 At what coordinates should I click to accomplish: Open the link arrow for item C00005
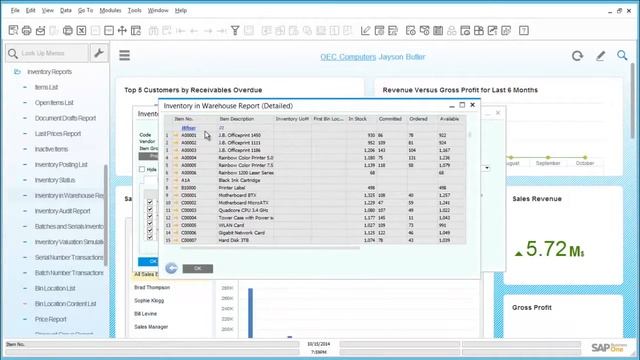[176, 225]
